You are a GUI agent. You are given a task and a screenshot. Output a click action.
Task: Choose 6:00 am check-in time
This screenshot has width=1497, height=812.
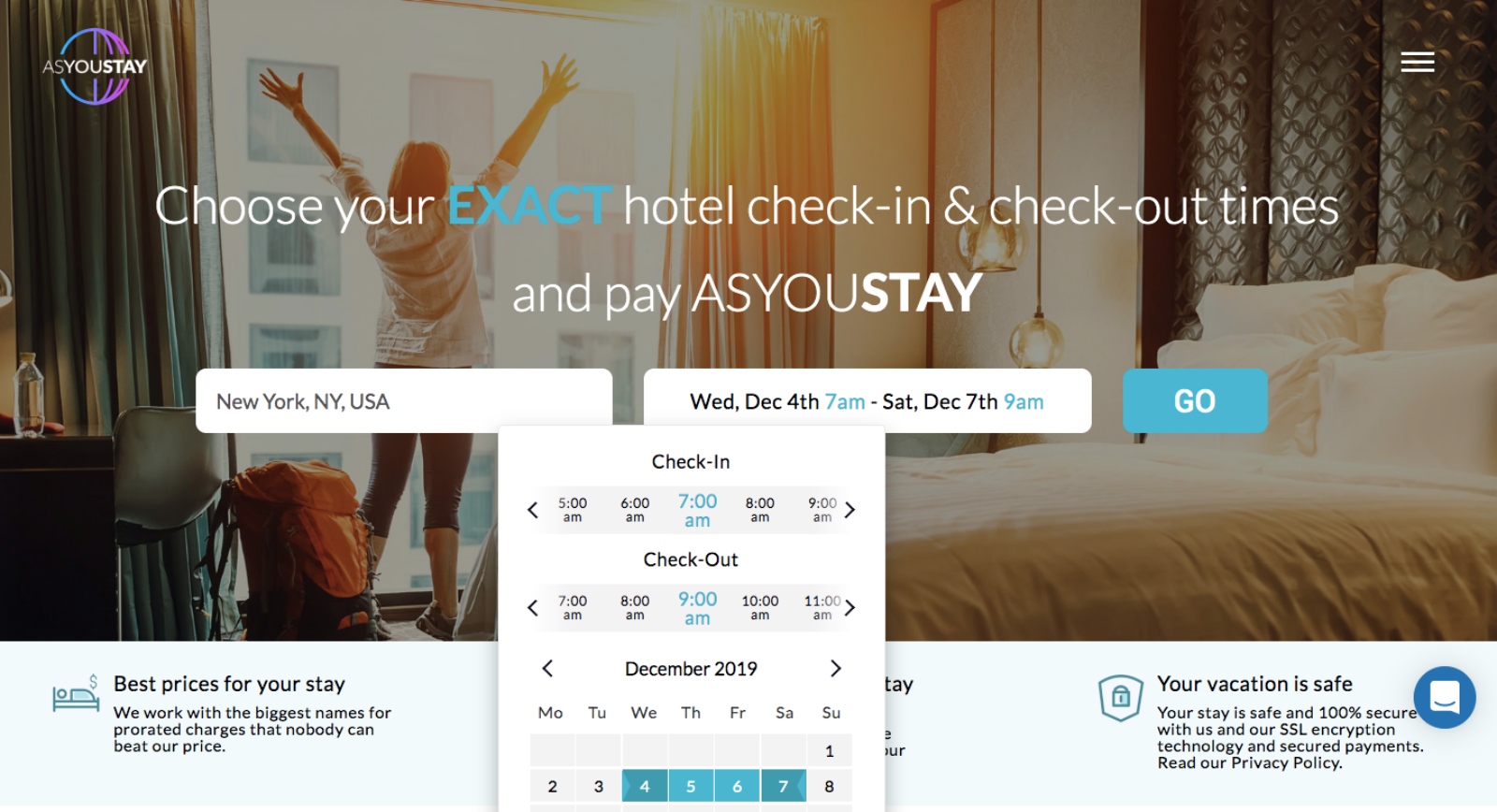tap(634, 510)
